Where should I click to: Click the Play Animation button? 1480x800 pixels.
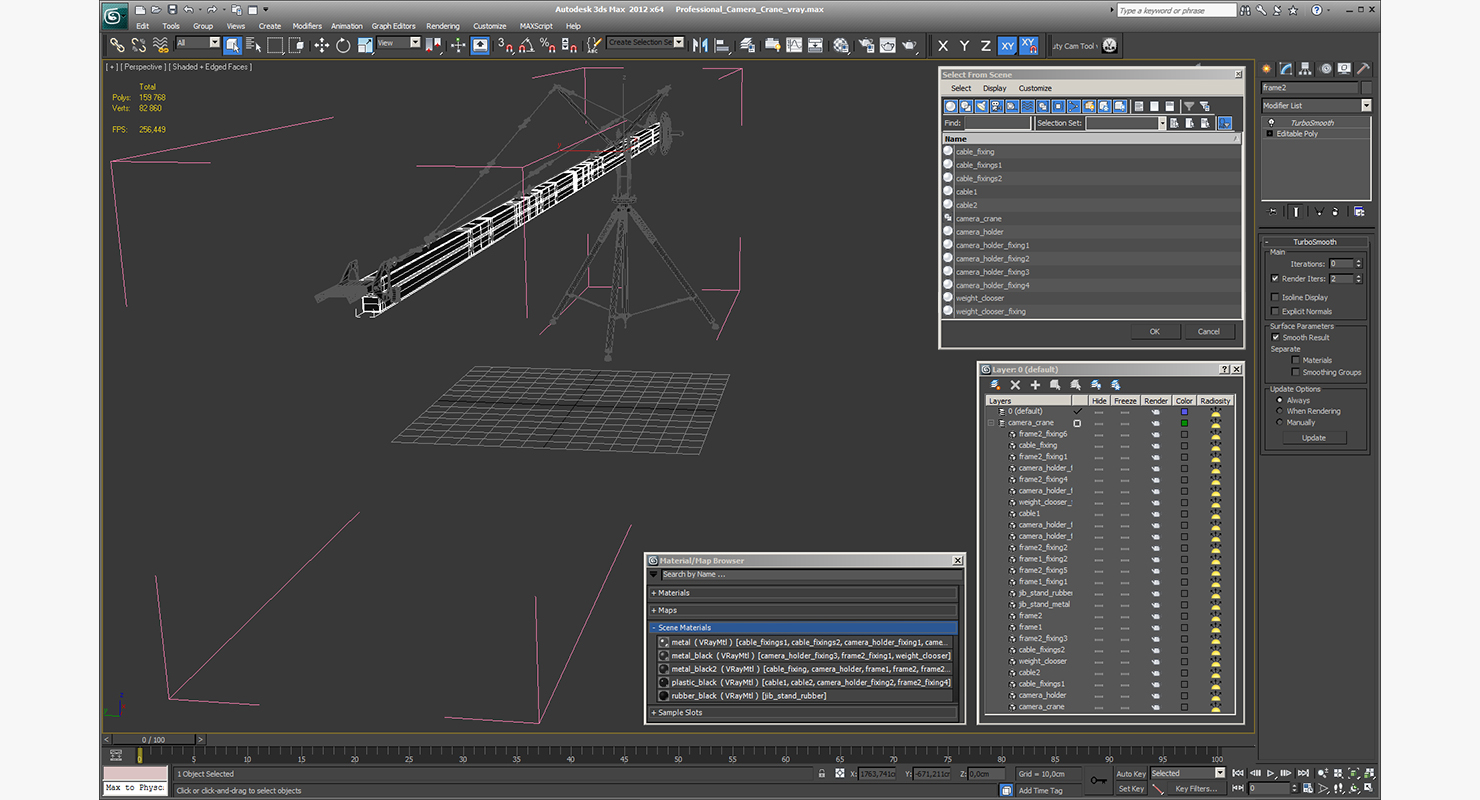pyautogui.click(x=1271, y=773)
